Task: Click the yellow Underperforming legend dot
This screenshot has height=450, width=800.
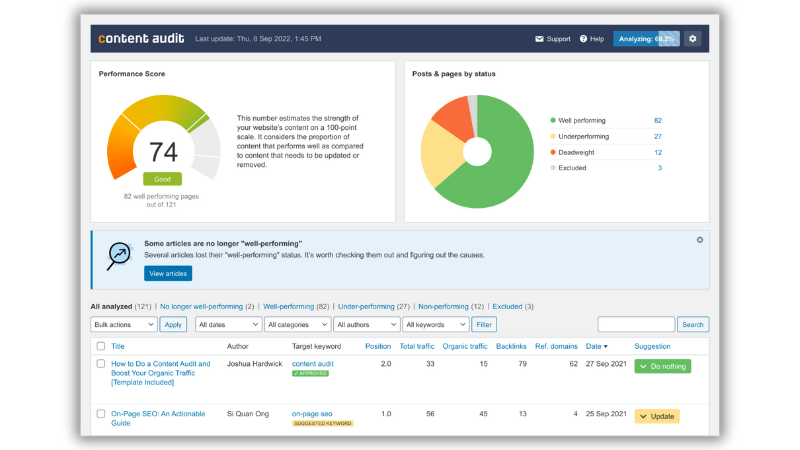Action: pos(553,136)
